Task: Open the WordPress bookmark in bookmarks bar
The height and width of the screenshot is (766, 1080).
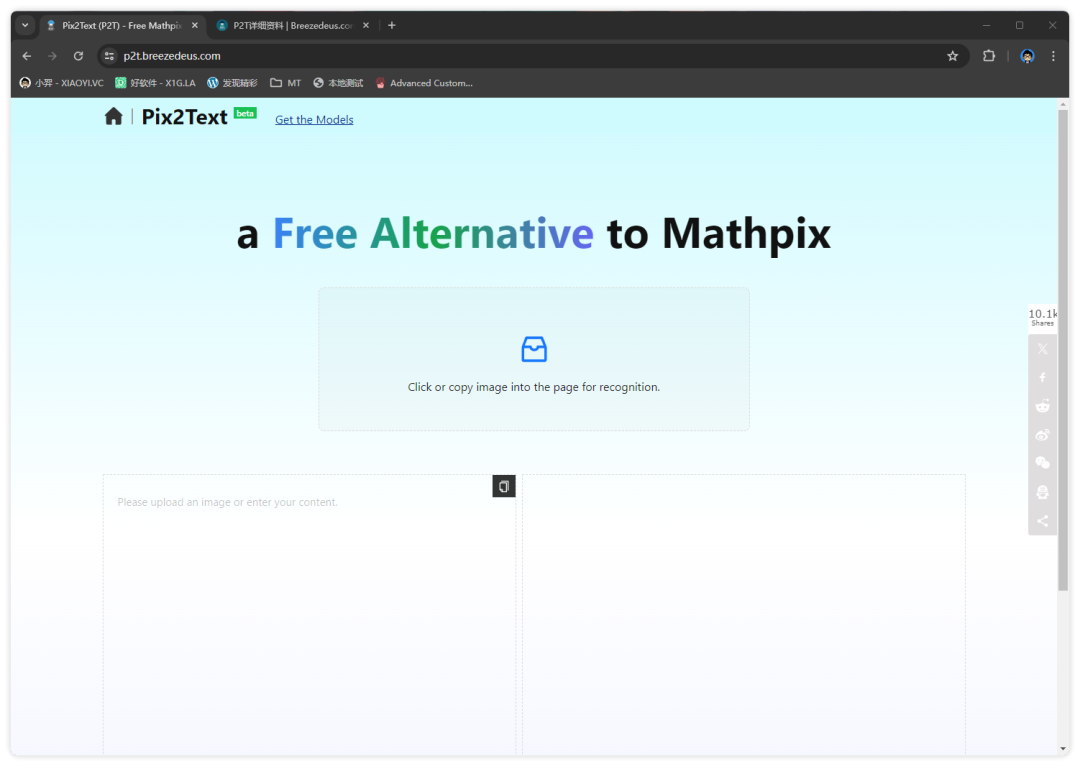Action: coord(232,83)
